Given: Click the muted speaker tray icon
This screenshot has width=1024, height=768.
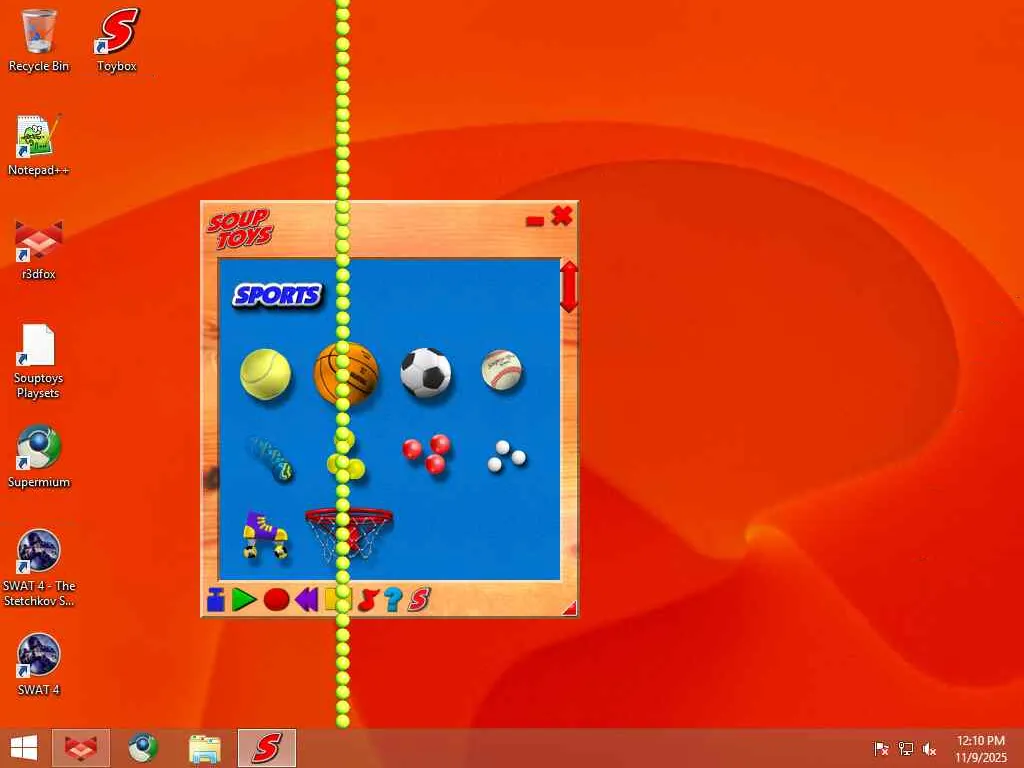Looking at the screenshot, I should tap(929, 748).
